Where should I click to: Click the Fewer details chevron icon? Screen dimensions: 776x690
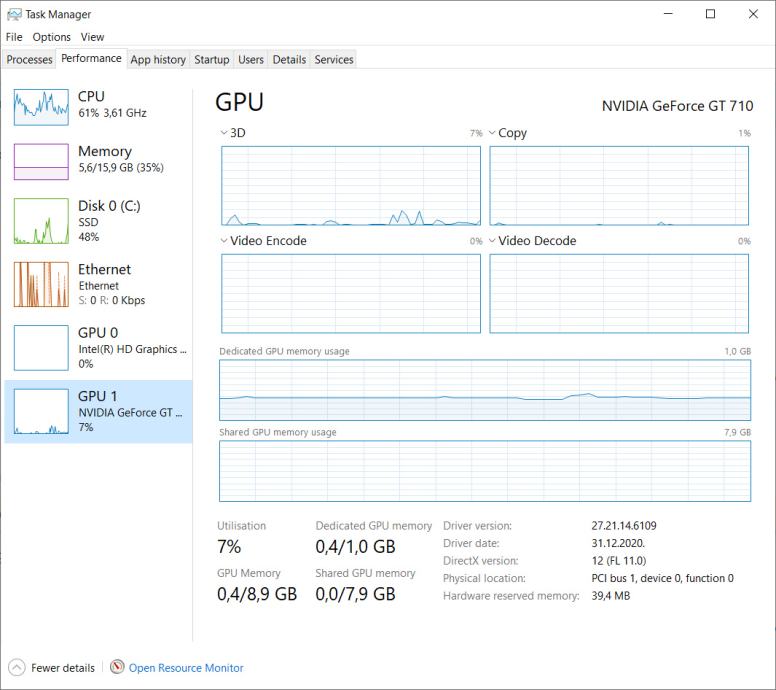(x=17, y=668)
